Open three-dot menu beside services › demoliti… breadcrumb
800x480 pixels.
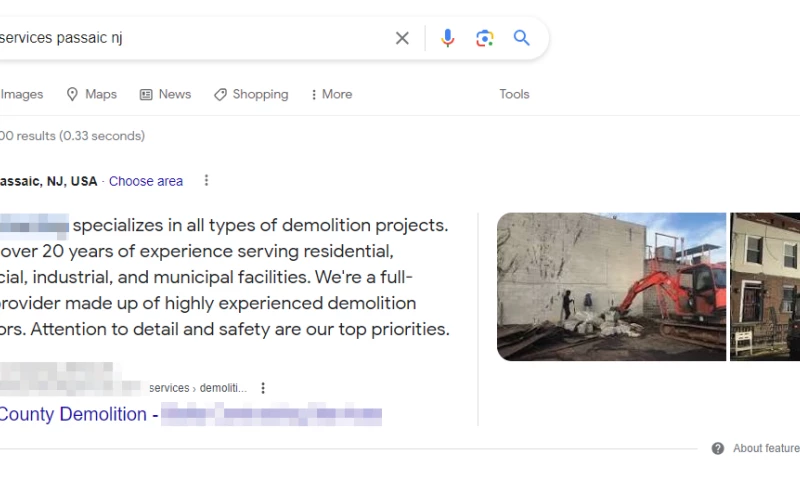(263, 388)
